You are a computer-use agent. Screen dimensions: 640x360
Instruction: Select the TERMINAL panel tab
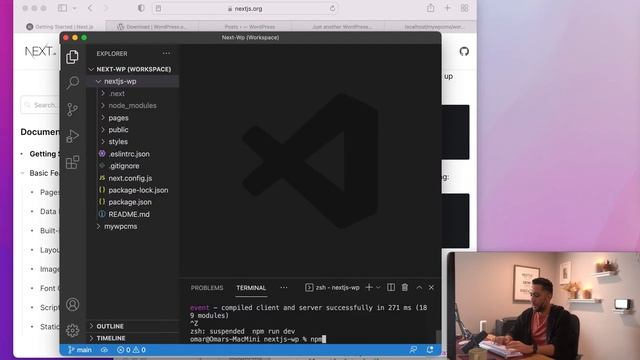(251, 288)
